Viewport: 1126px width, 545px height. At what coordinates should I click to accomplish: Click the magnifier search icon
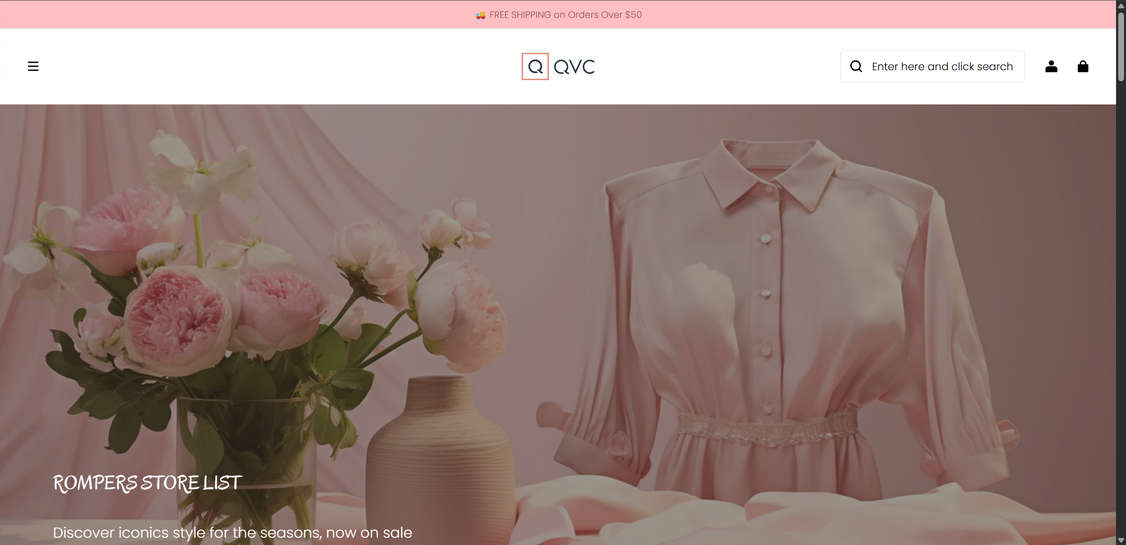coord(855,66)
